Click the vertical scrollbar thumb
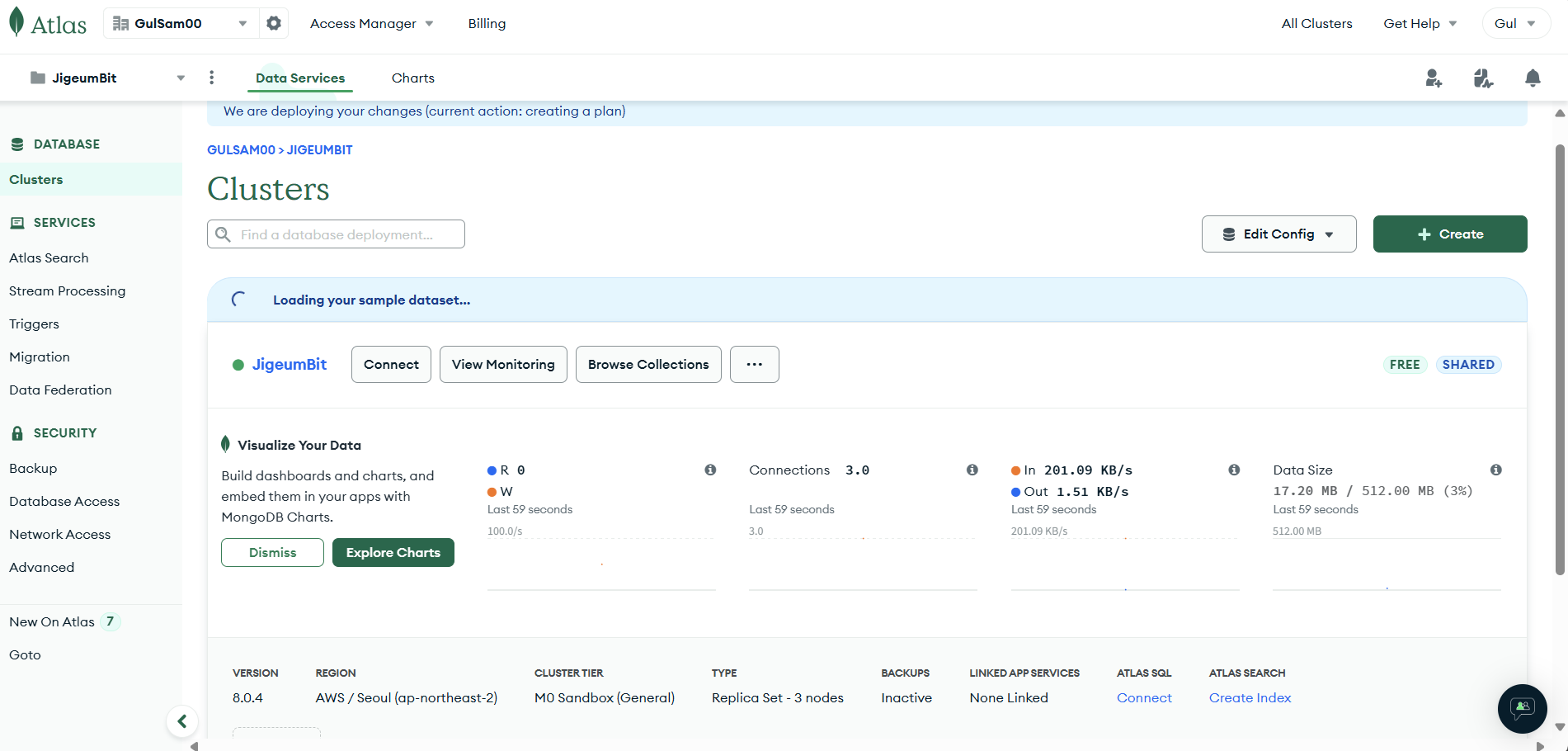Screen dimensions: 1568x751 1560,359
